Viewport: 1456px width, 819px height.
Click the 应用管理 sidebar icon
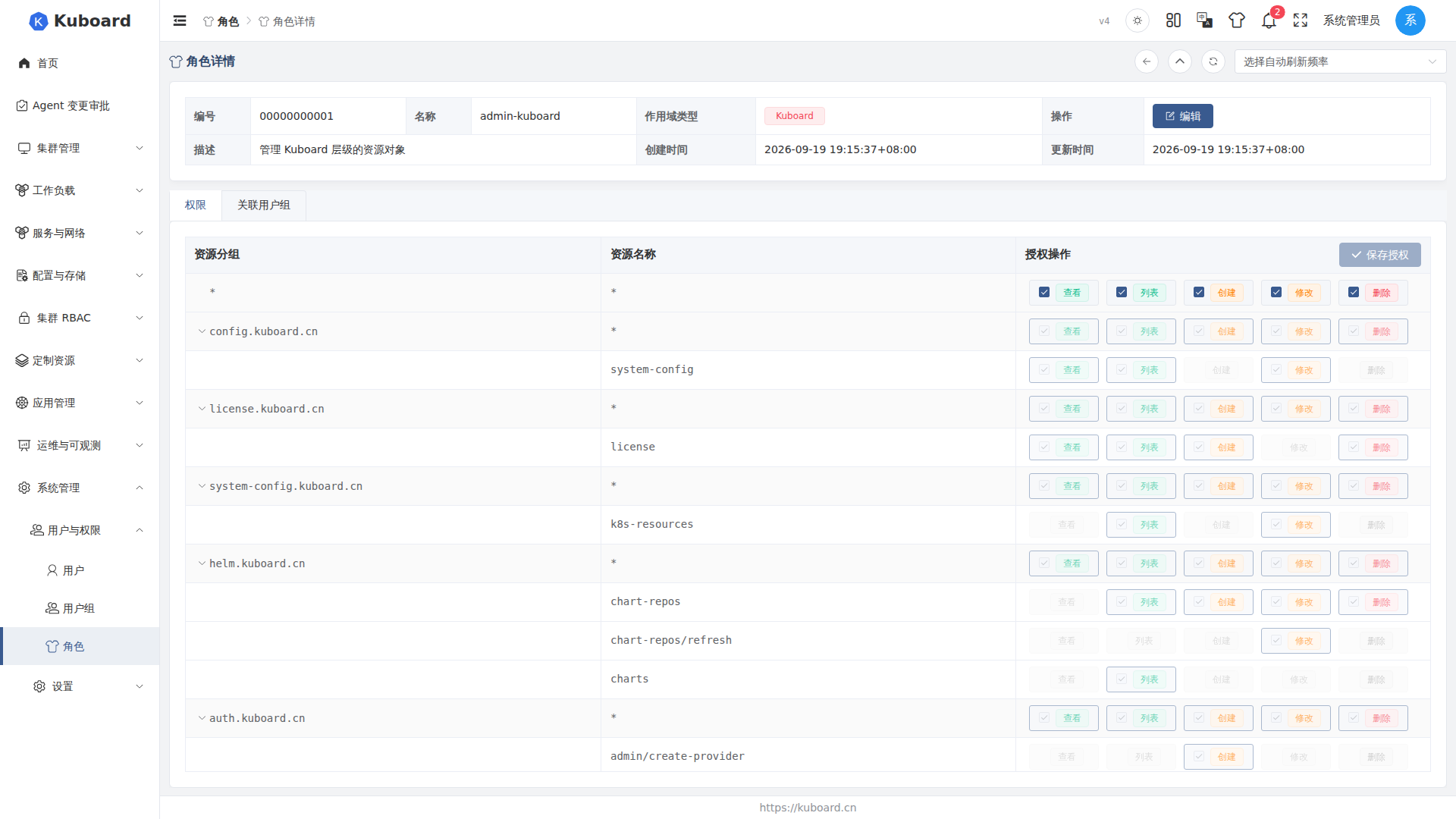coord(22,403)
